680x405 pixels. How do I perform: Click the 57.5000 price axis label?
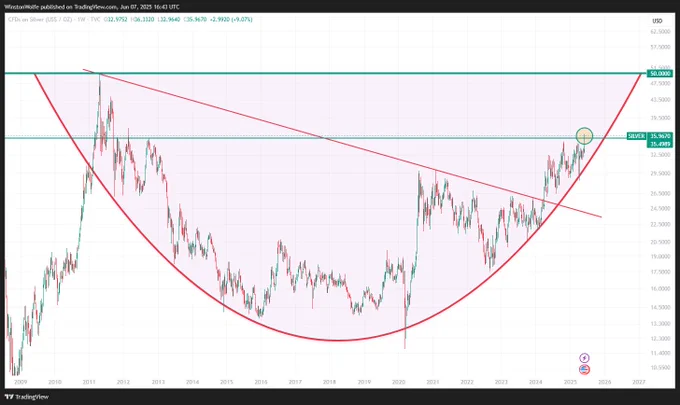click(660, 47)
